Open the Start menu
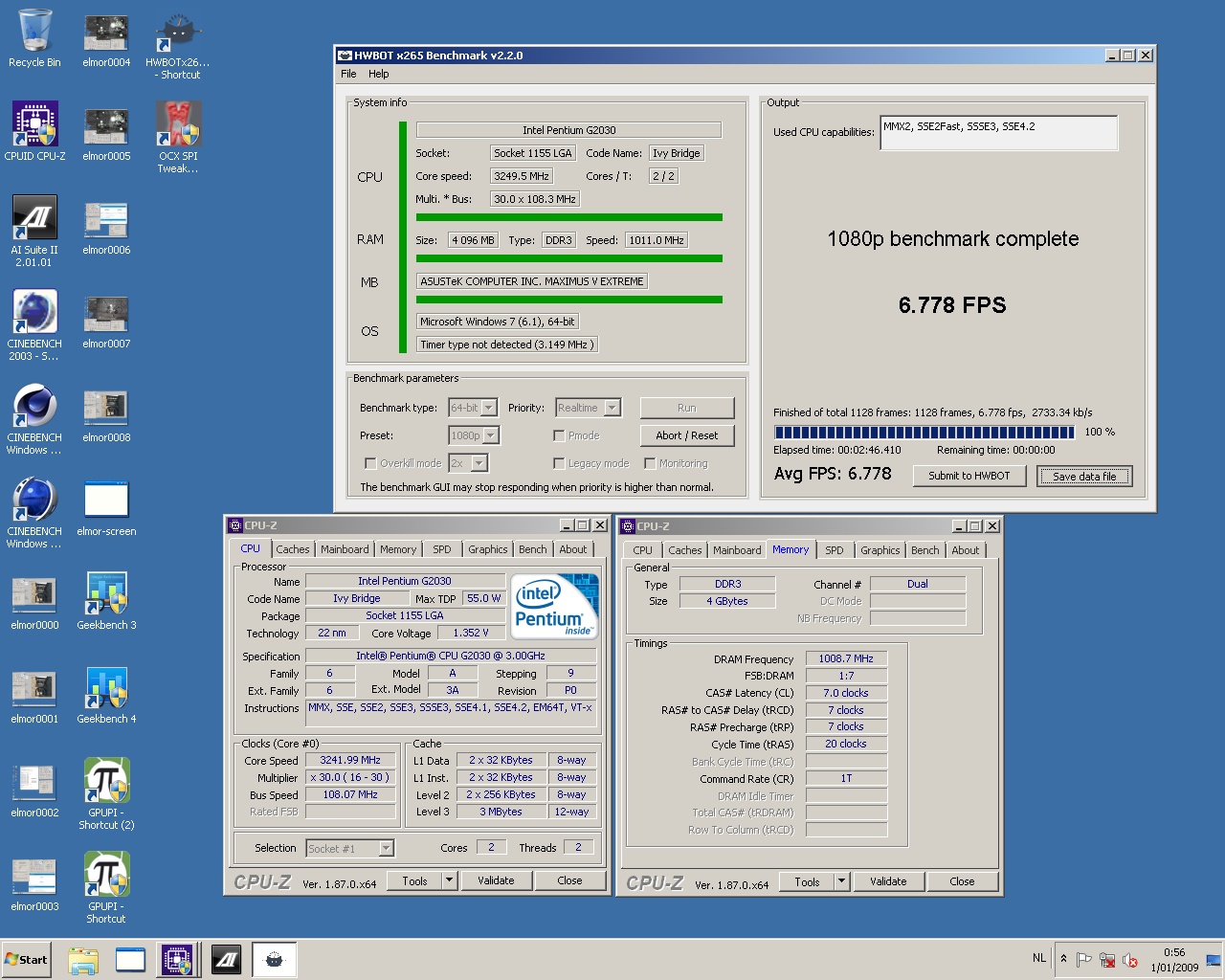Image resolution: width=1225 pixels, height=980 pixels. 26,960
